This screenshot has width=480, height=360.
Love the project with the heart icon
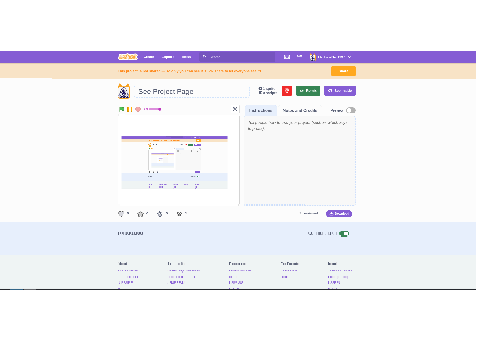(121, 214)
